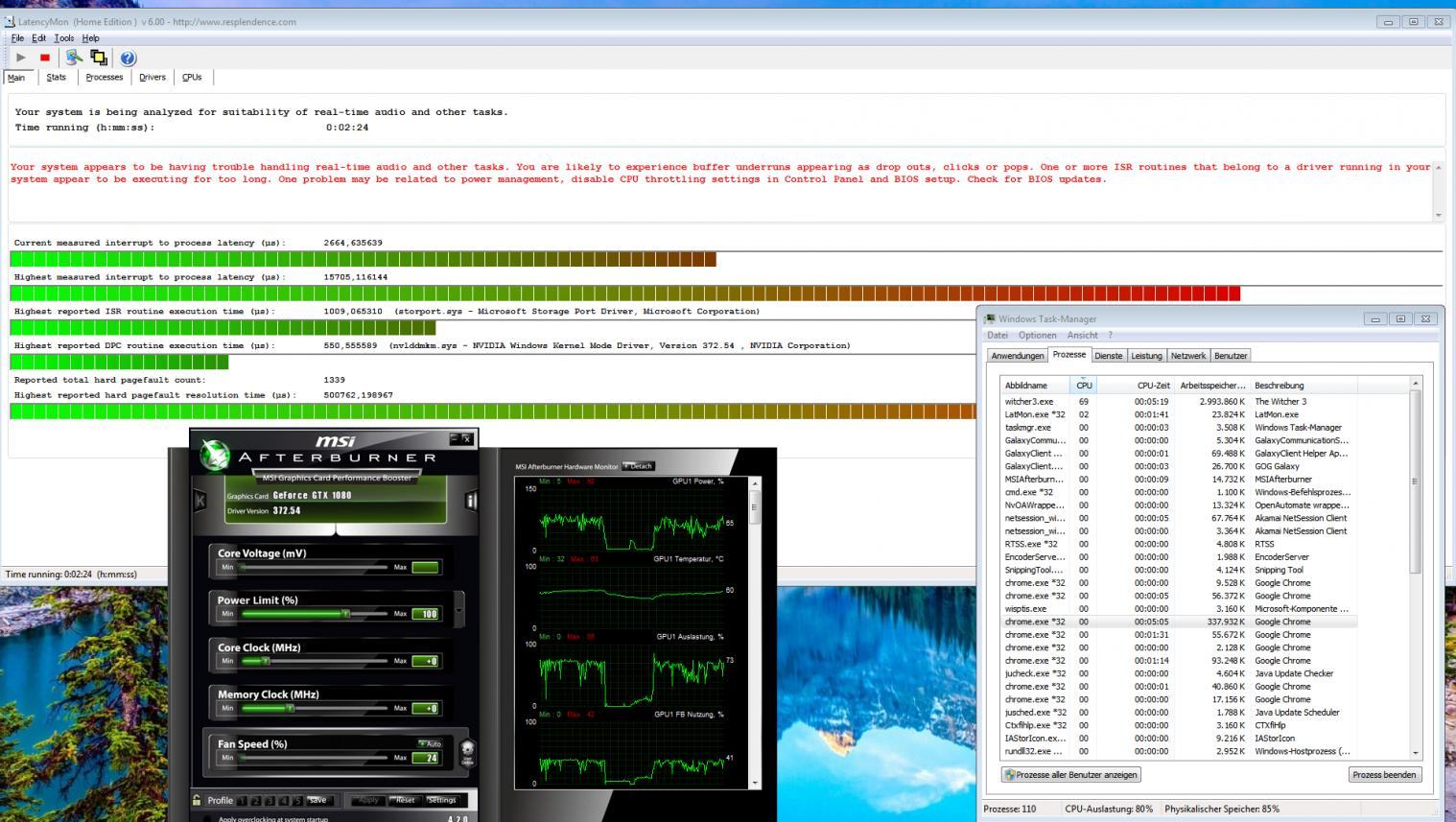Open the LatencyMon Edit menu
This screenshot has height=822, width=1456.
38,38
